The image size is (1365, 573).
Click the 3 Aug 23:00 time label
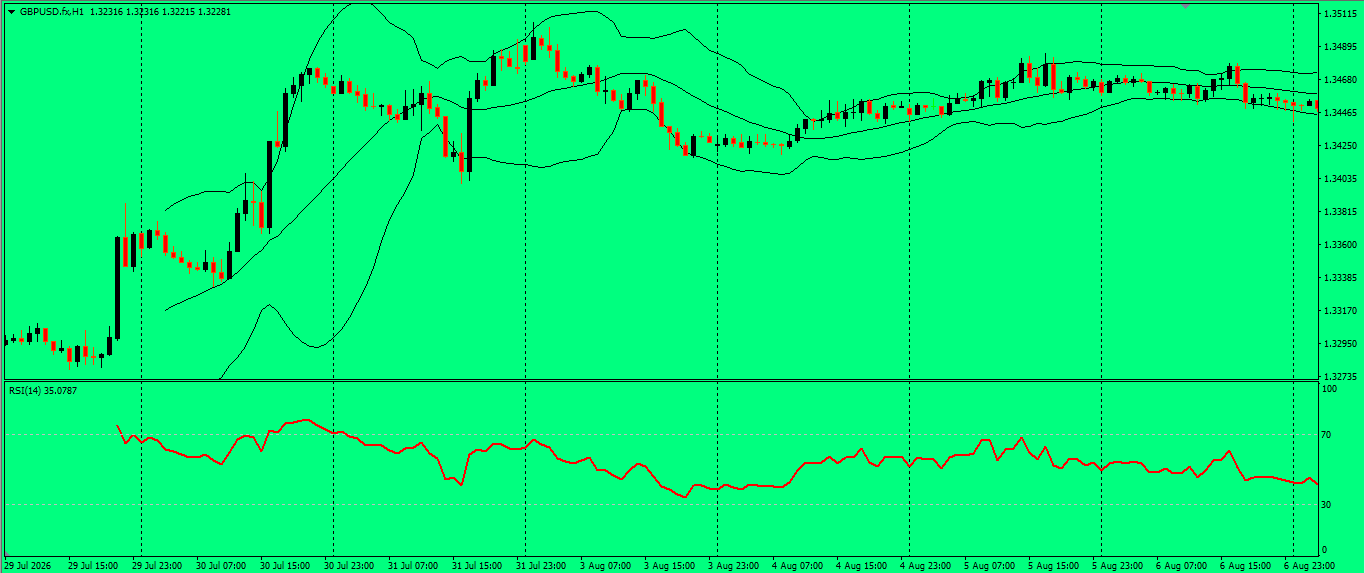click(x=733, y=566)
